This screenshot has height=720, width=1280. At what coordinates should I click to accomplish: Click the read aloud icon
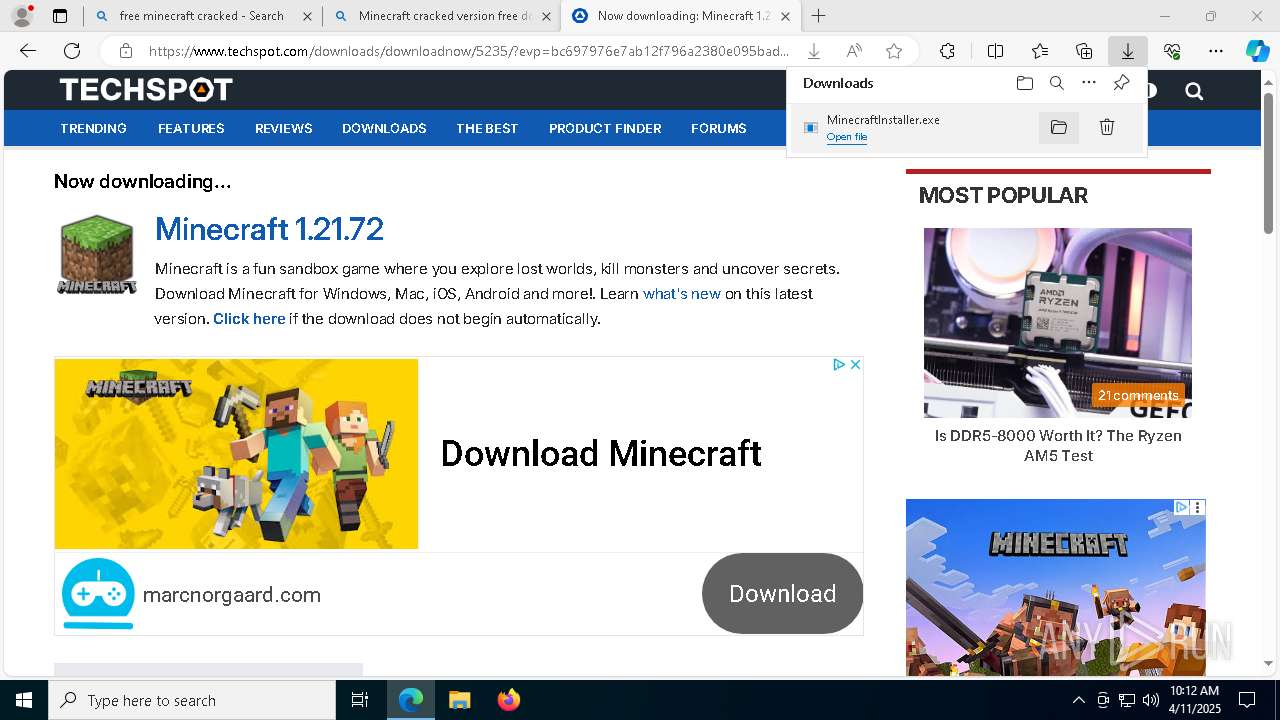[854, 51]
